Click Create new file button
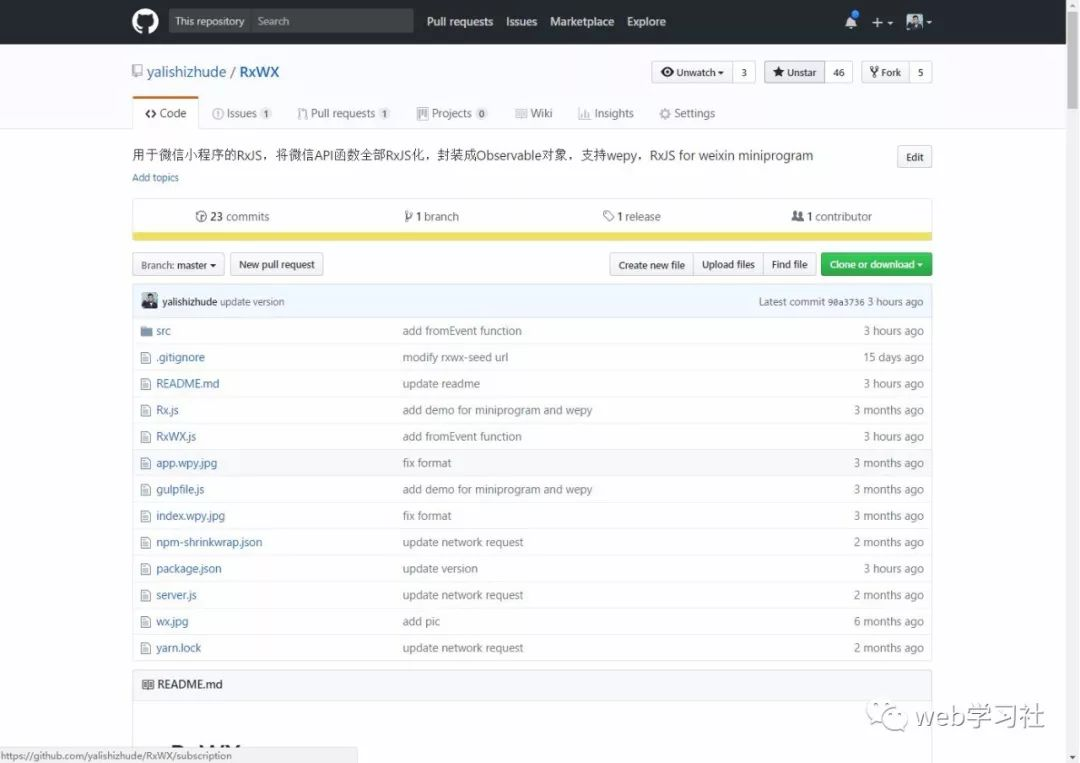 pyautogui.click(x=652, y=264)
